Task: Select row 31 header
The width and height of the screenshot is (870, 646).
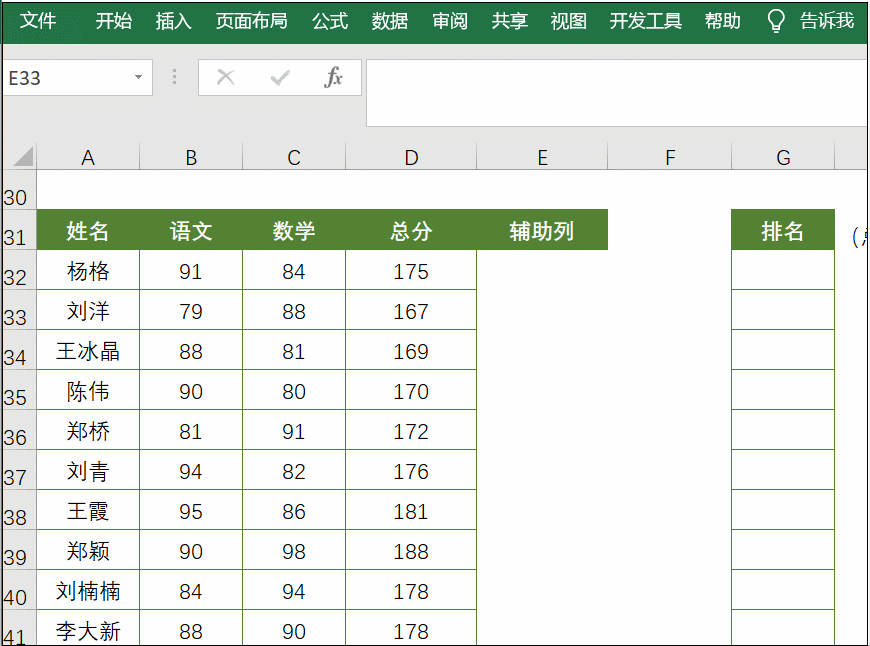Action: [x=18, y=230]
